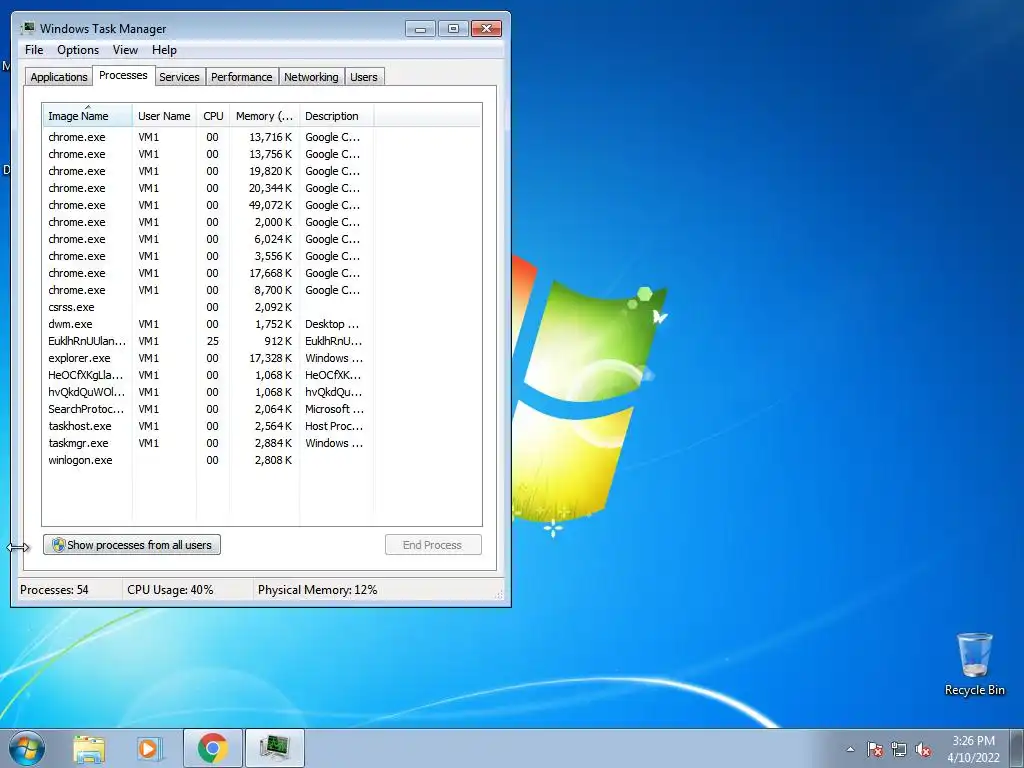
Task: Close the Windows Task Manager window
Action: (486, 29)
